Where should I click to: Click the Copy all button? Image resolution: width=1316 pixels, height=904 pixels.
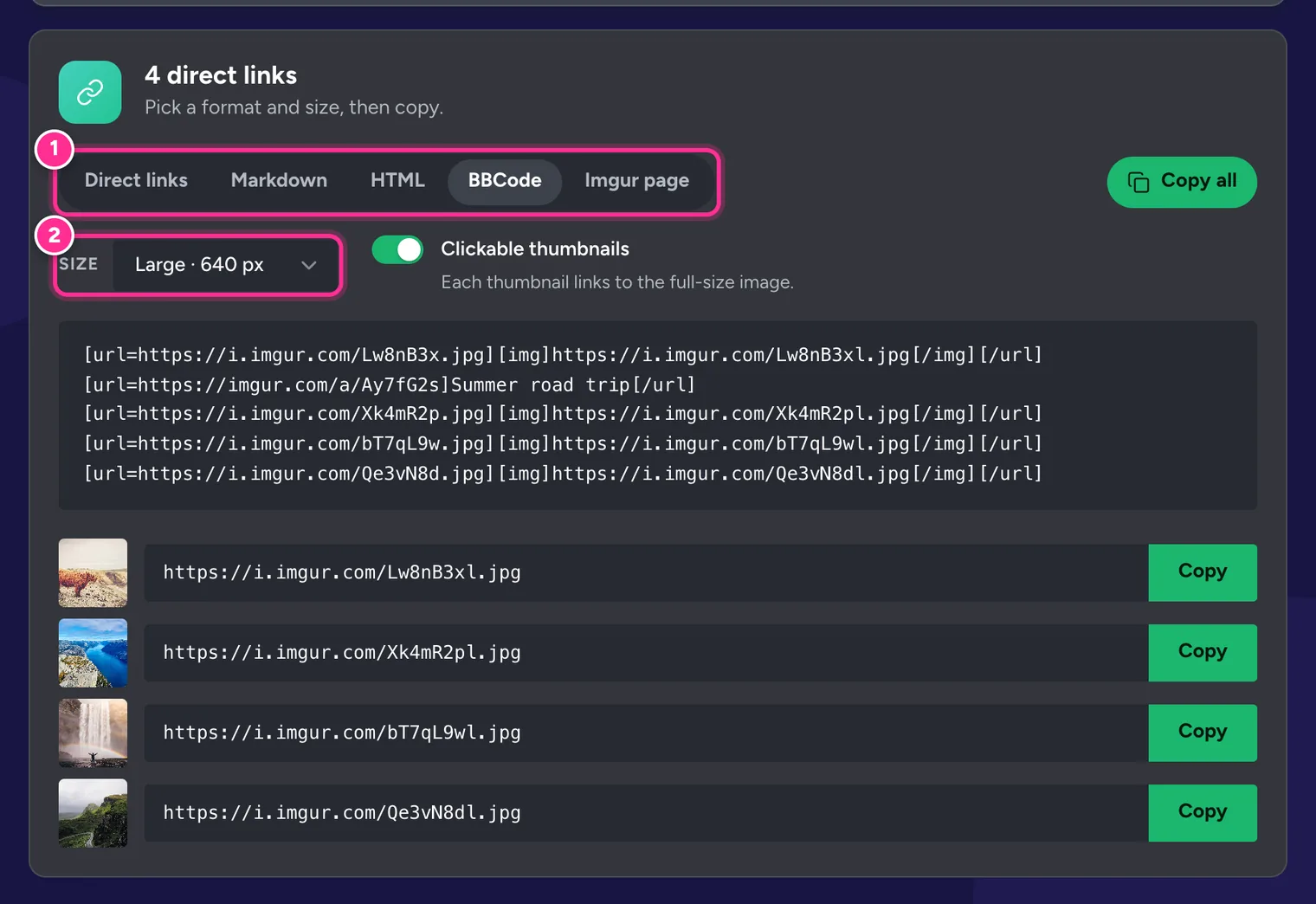[x=1182, y=182]
